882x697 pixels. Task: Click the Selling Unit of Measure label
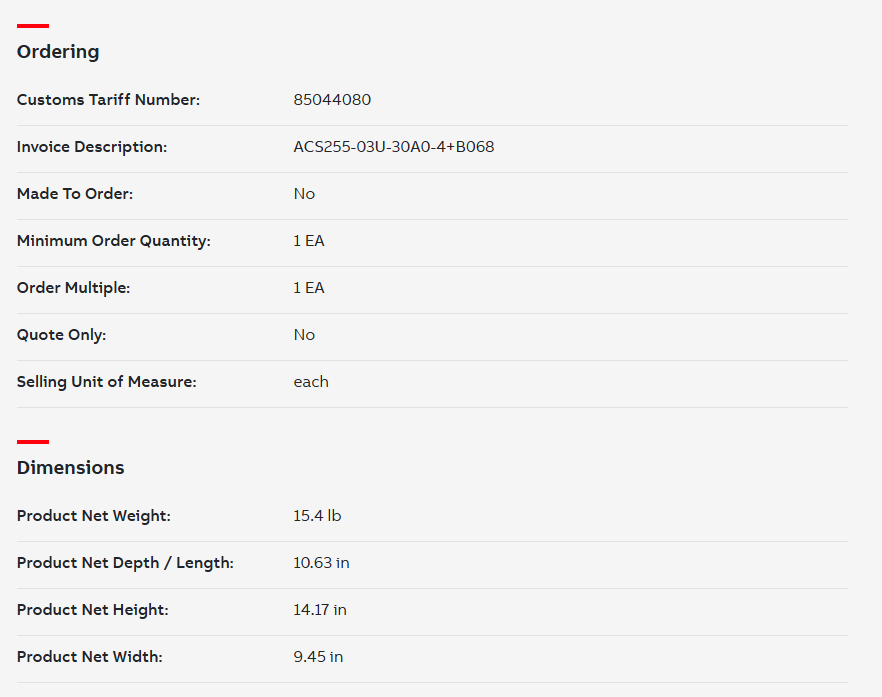click(107, 381)
